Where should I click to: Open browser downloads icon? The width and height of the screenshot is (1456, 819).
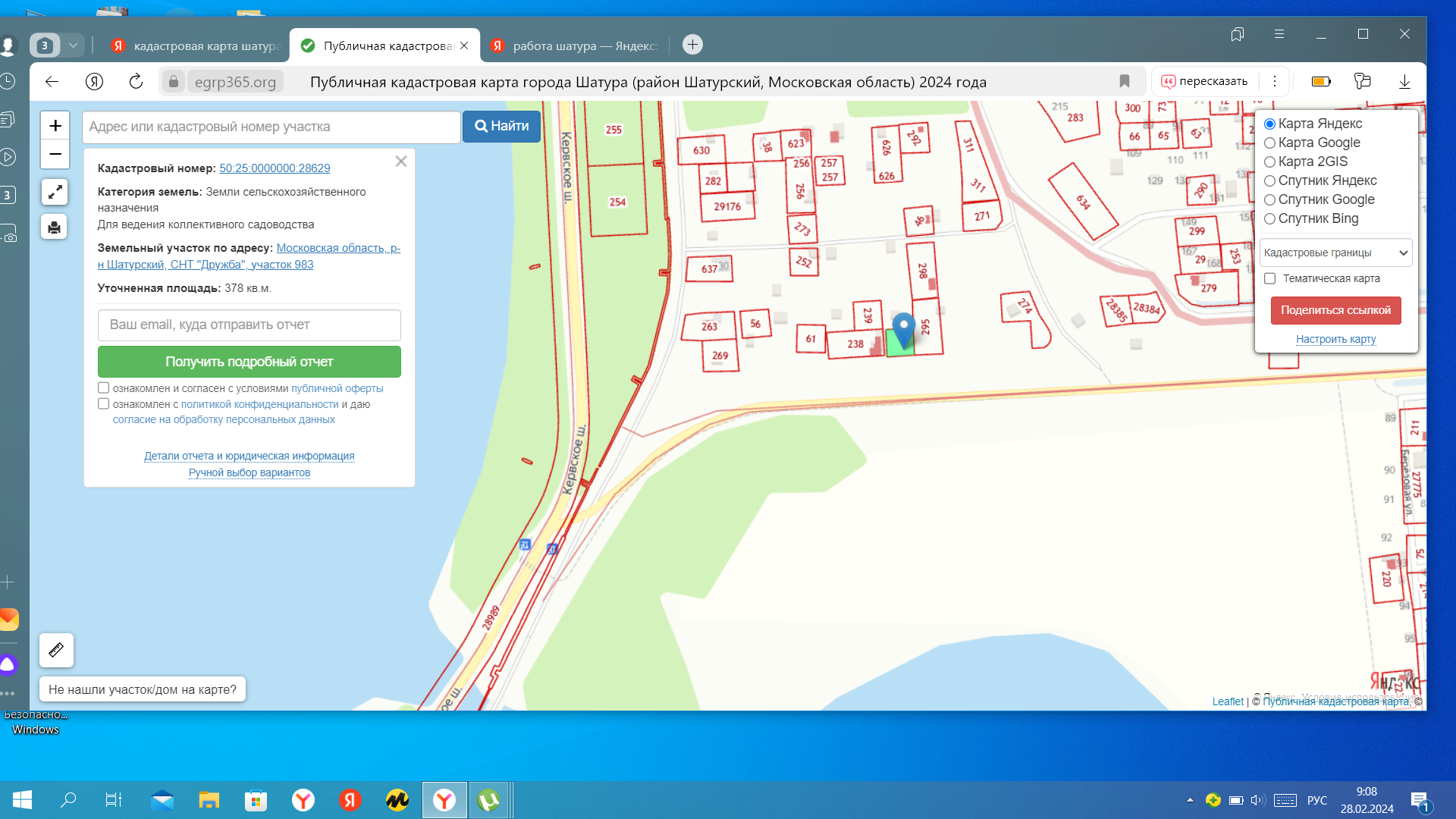coord(1404,81)
